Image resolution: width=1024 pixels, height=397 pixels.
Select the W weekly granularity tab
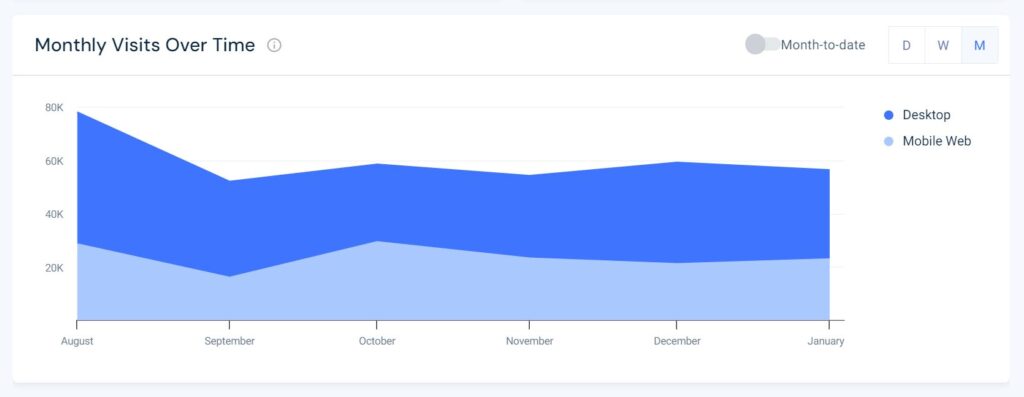(x=943, y=45)
